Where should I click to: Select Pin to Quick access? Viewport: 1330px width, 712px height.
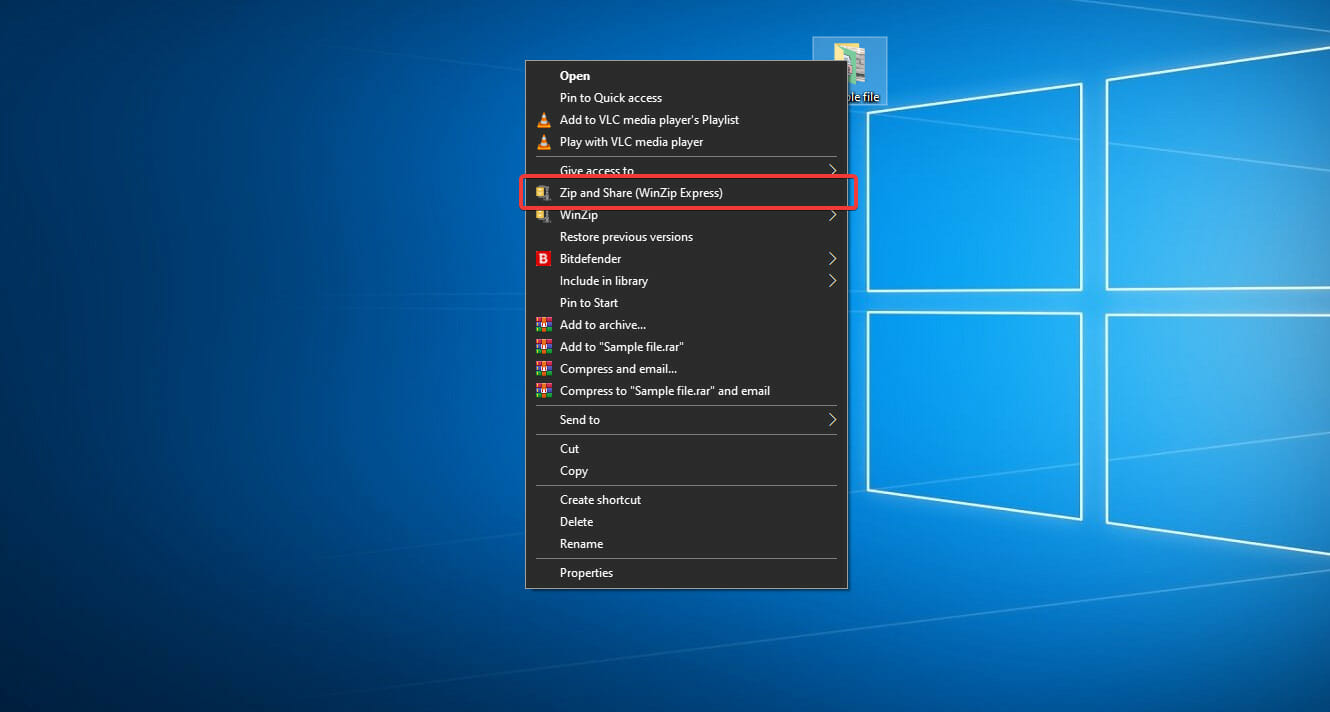tap(610, 97)
